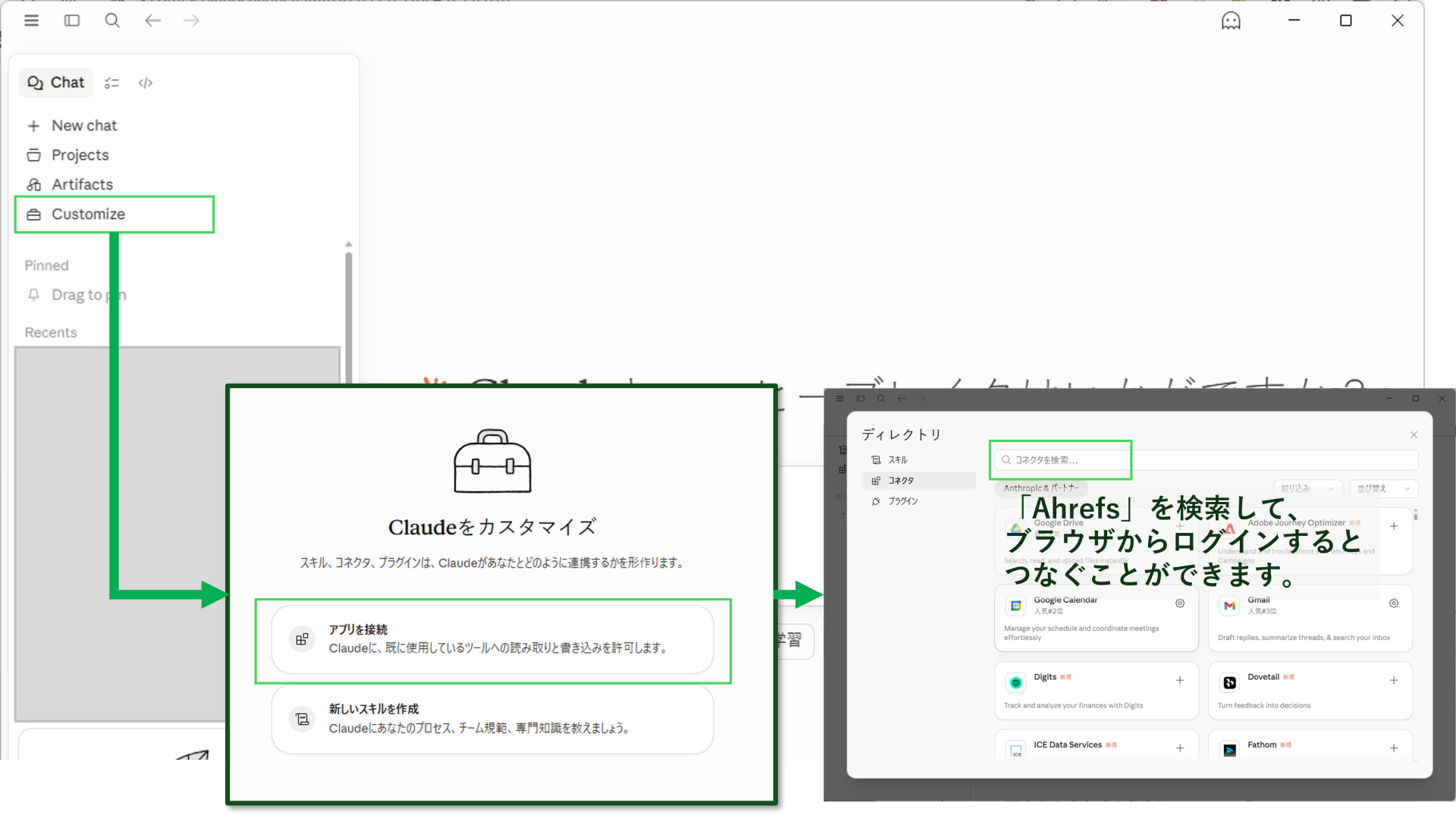Open Gmail connector settings gear
Screen dimensions: 1456x815
(x=1394, y=603)
